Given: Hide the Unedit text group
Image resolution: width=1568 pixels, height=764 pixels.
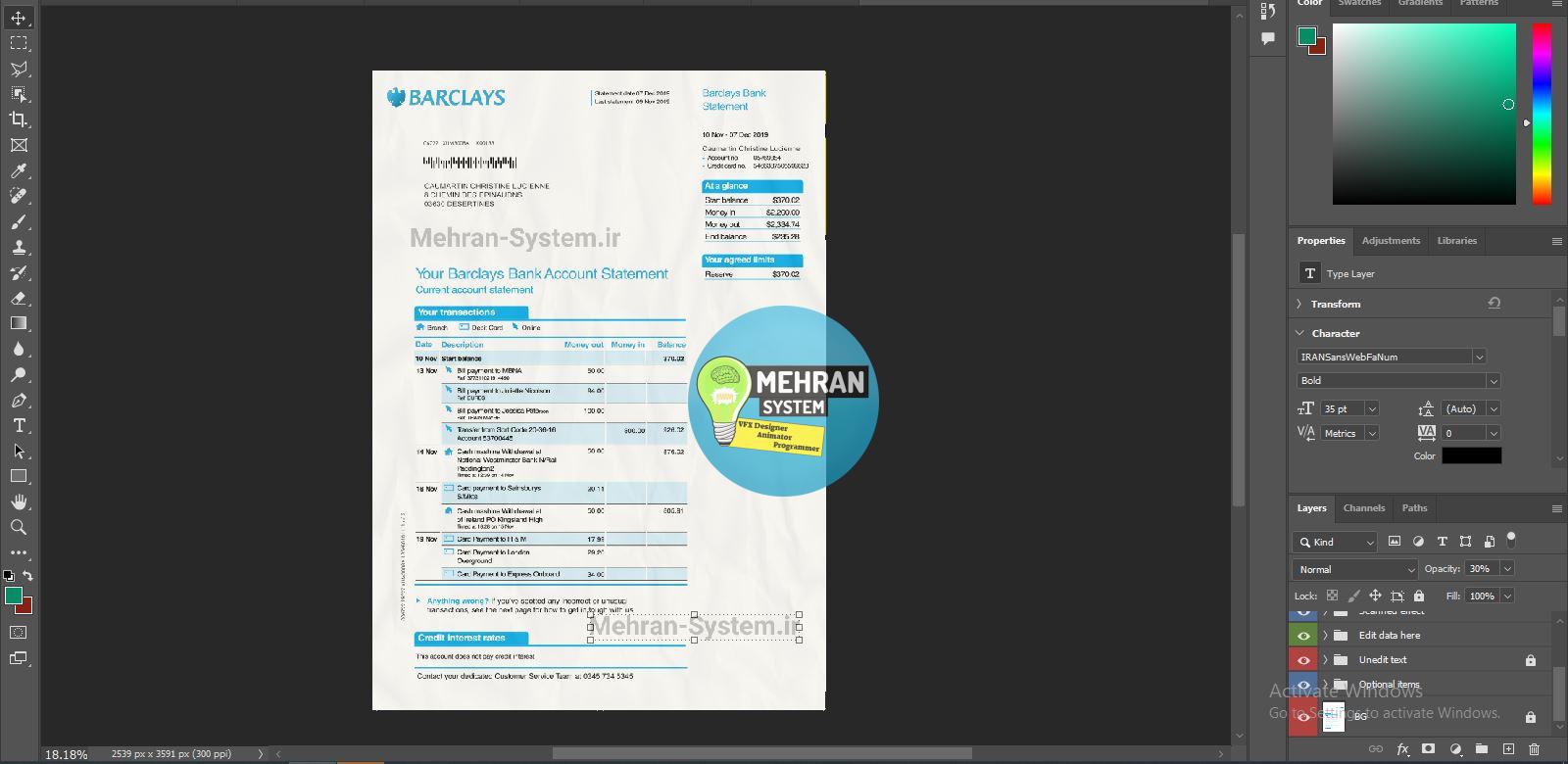Looking at the screenshot, I should pyautogui.click(x=1303, y=660).
